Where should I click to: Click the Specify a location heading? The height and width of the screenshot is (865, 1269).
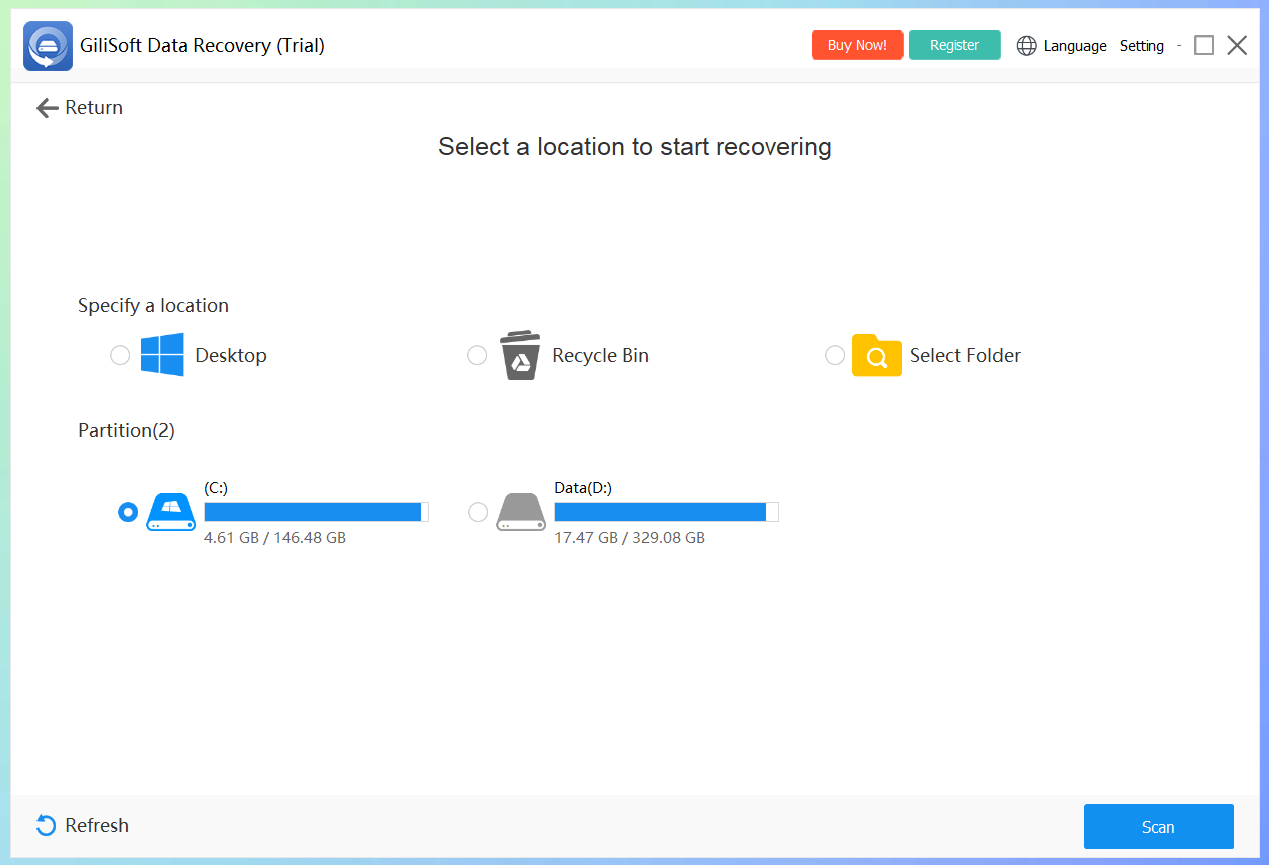(x=154, y=306)
